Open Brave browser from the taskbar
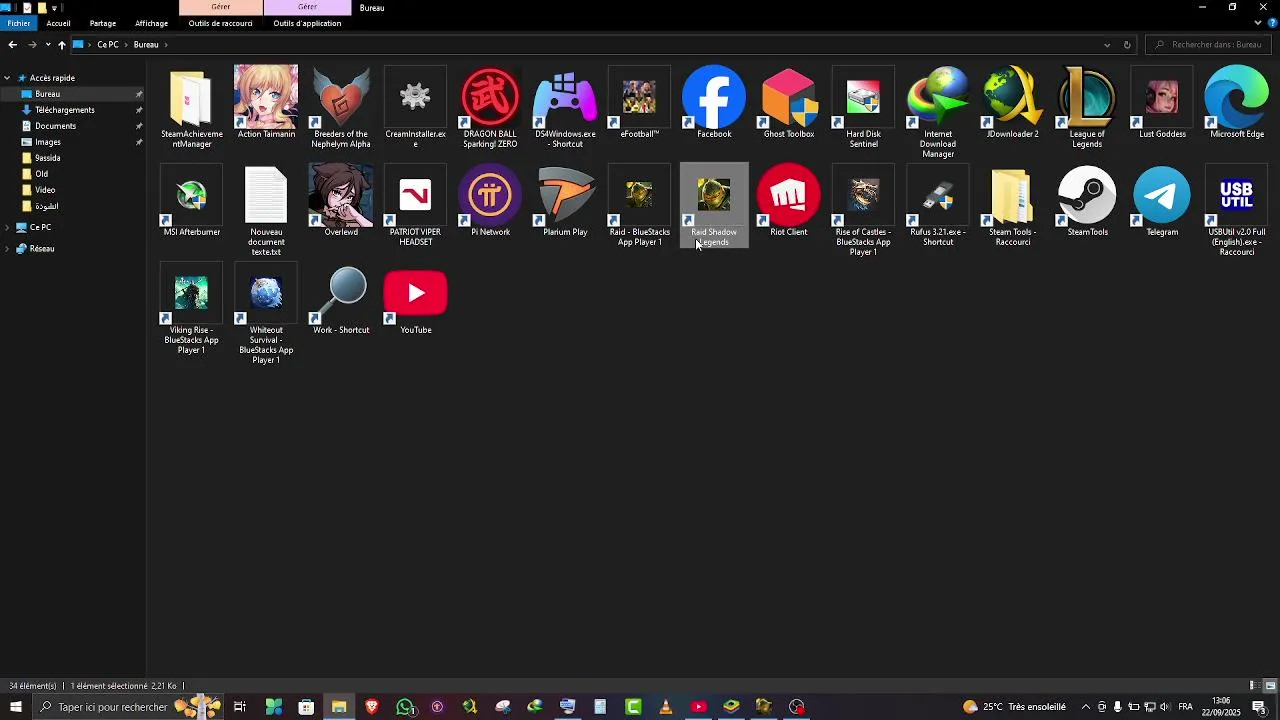The height and width of the screenshot is (720, 1280). tap(372, 707)
